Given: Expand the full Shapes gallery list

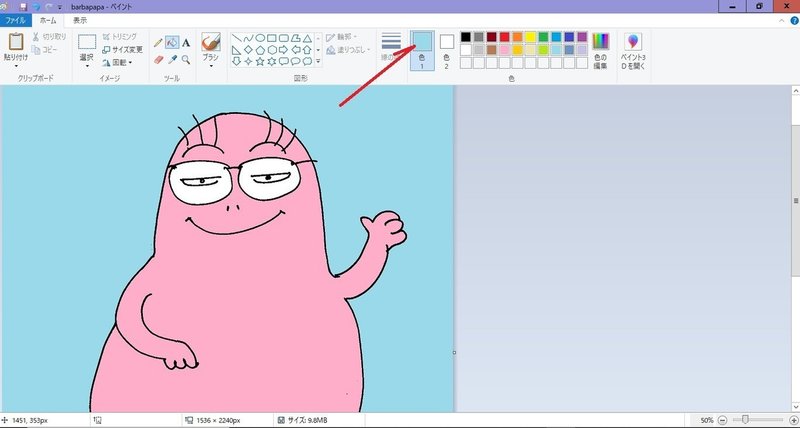Looking at the screenshot, I should click(318, 61).
